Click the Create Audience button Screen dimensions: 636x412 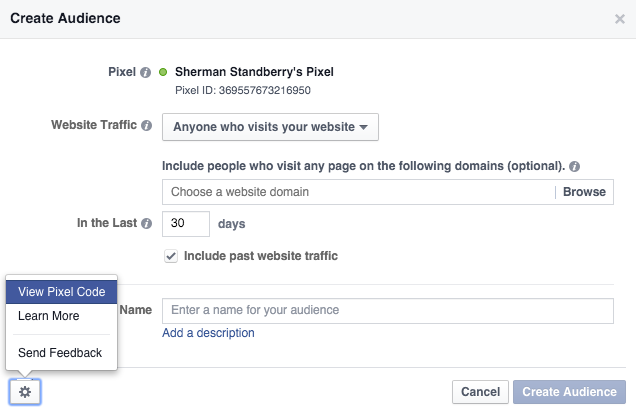click(570, 392)
